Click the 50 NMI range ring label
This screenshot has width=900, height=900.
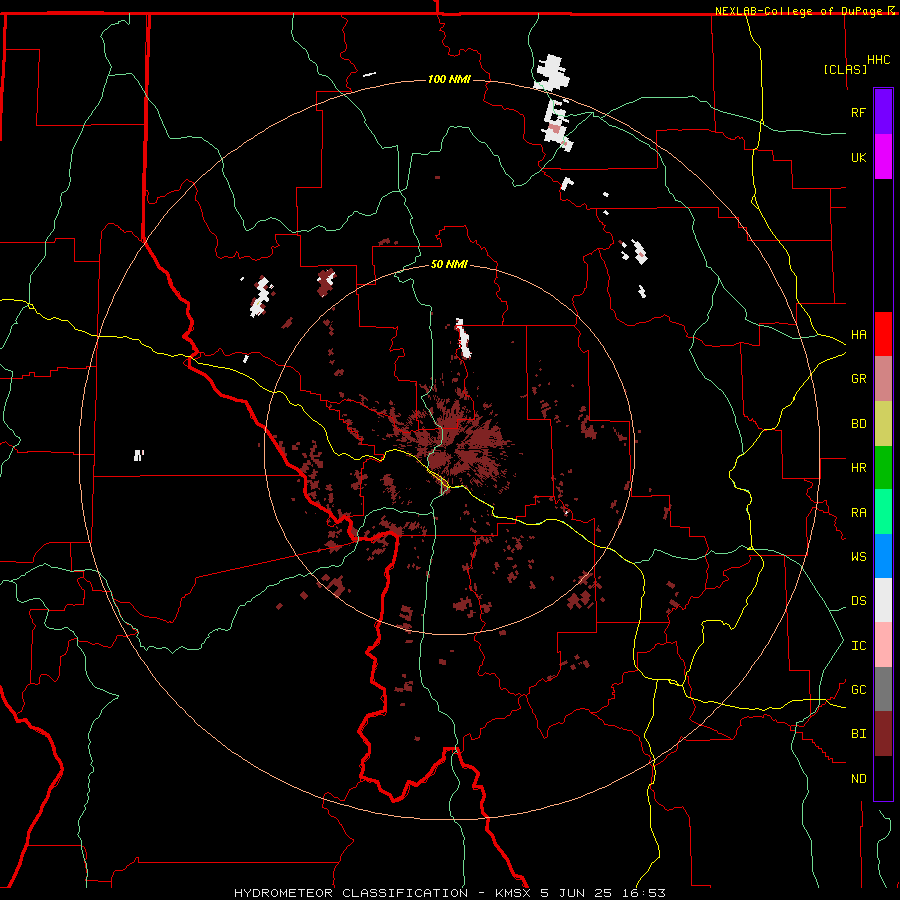449,264
